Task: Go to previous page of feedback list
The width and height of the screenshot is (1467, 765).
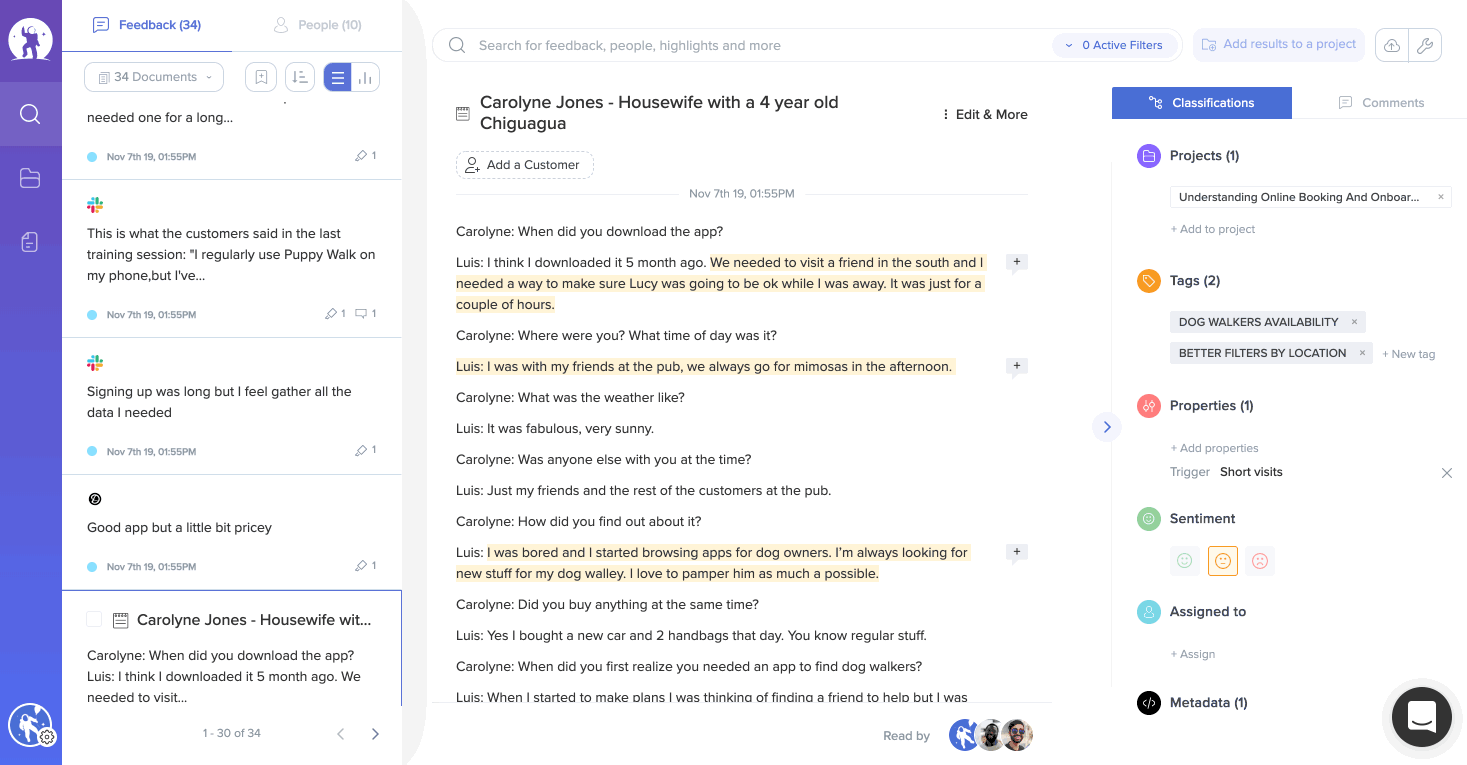Action: [x=340, y=734]
